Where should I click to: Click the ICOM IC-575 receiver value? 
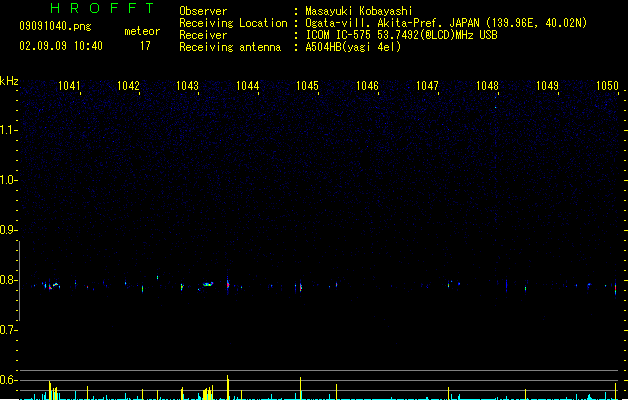[x=402, y=35]
